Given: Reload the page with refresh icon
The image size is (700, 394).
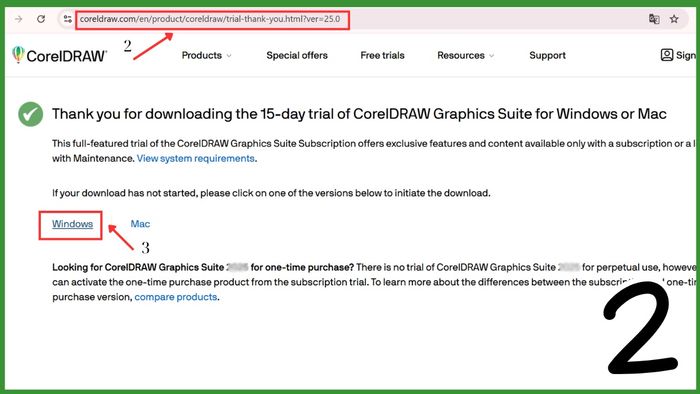Looking at the screenshot, I should pos(41,19).
